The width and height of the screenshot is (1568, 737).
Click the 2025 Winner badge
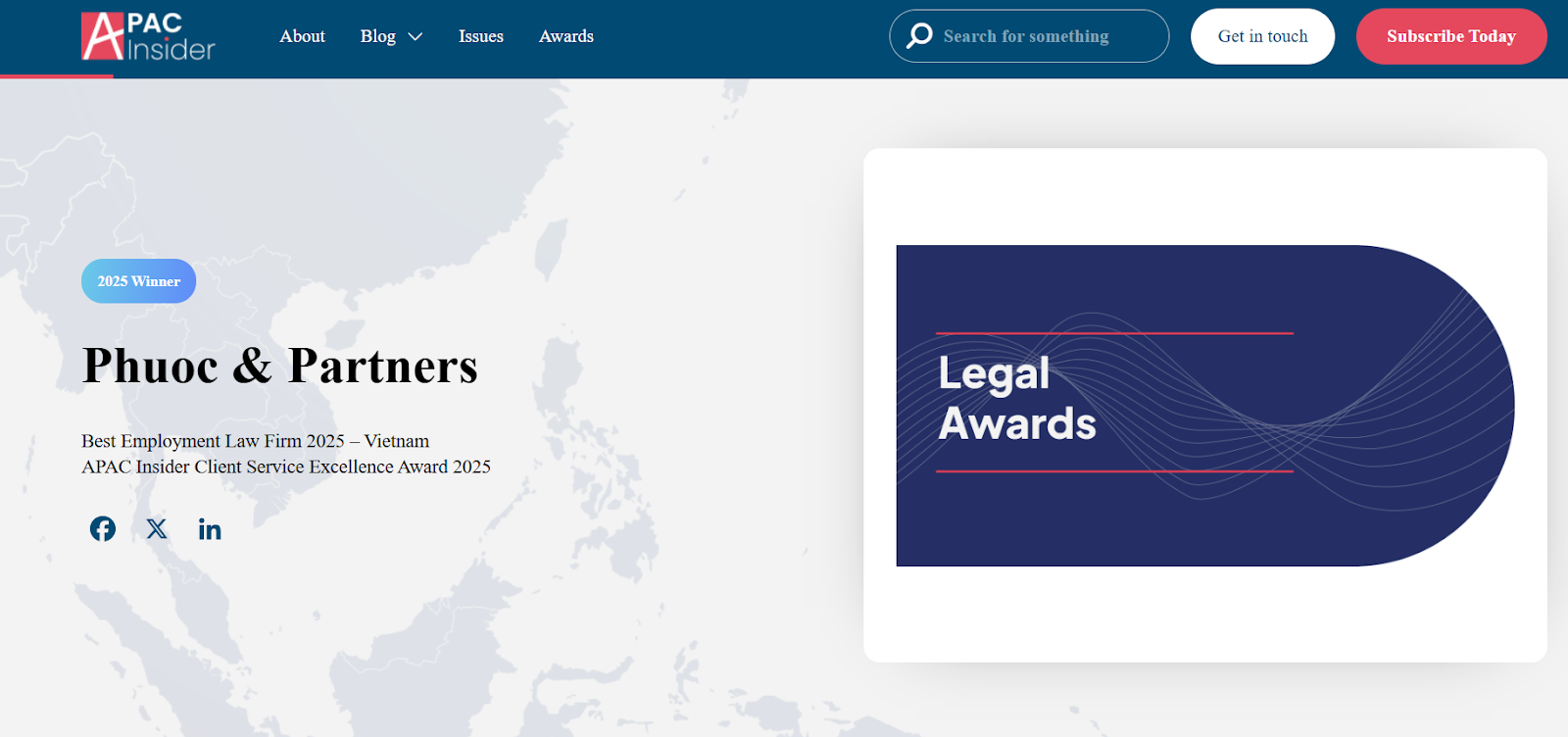click(x=138, y=281)
